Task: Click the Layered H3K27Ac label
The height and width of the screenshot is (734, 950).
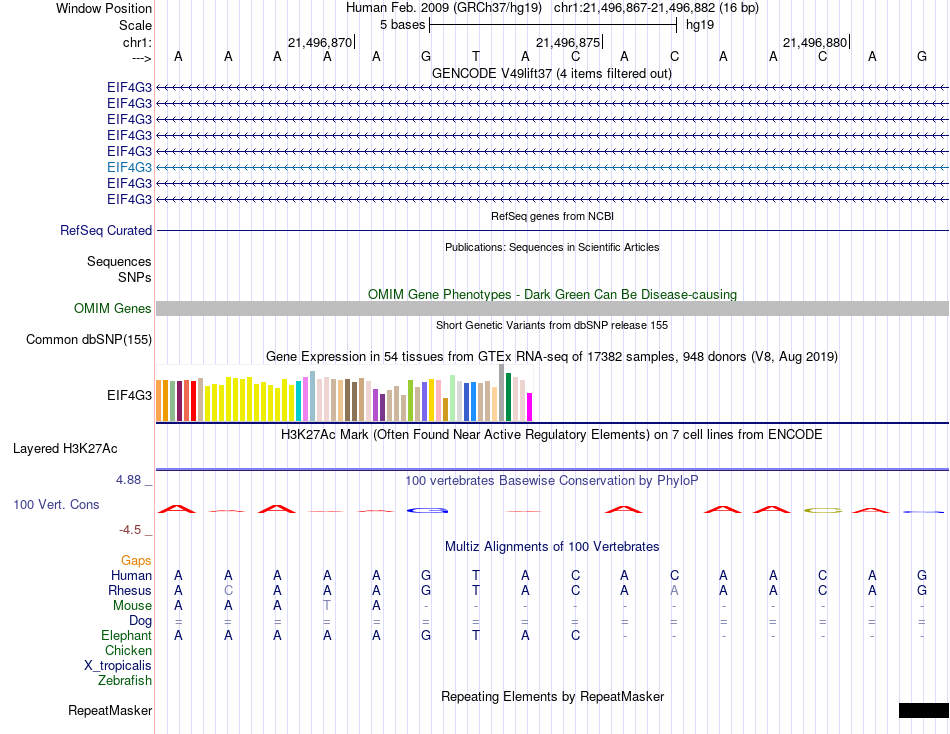Action: tap(65, 449)
